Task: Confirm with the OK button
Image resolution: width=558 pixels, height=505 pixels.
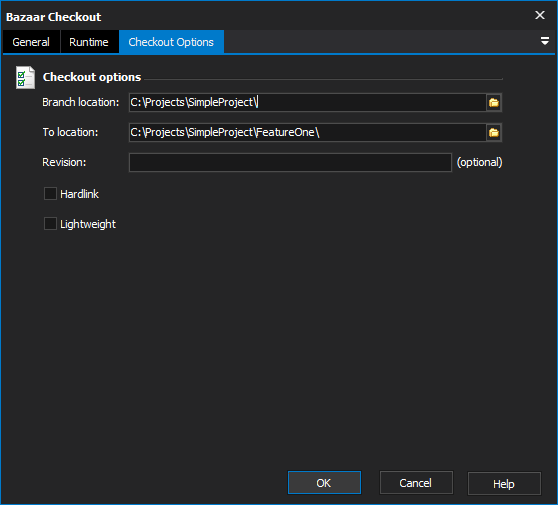Action: click(324, 483)
